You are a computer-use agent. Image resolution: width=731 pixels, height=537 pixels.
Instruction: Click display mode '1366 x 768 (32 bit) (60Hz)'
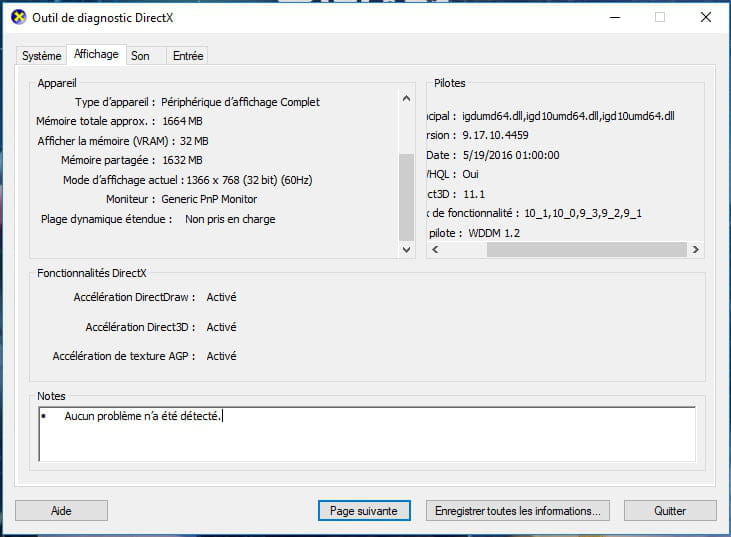249,180
